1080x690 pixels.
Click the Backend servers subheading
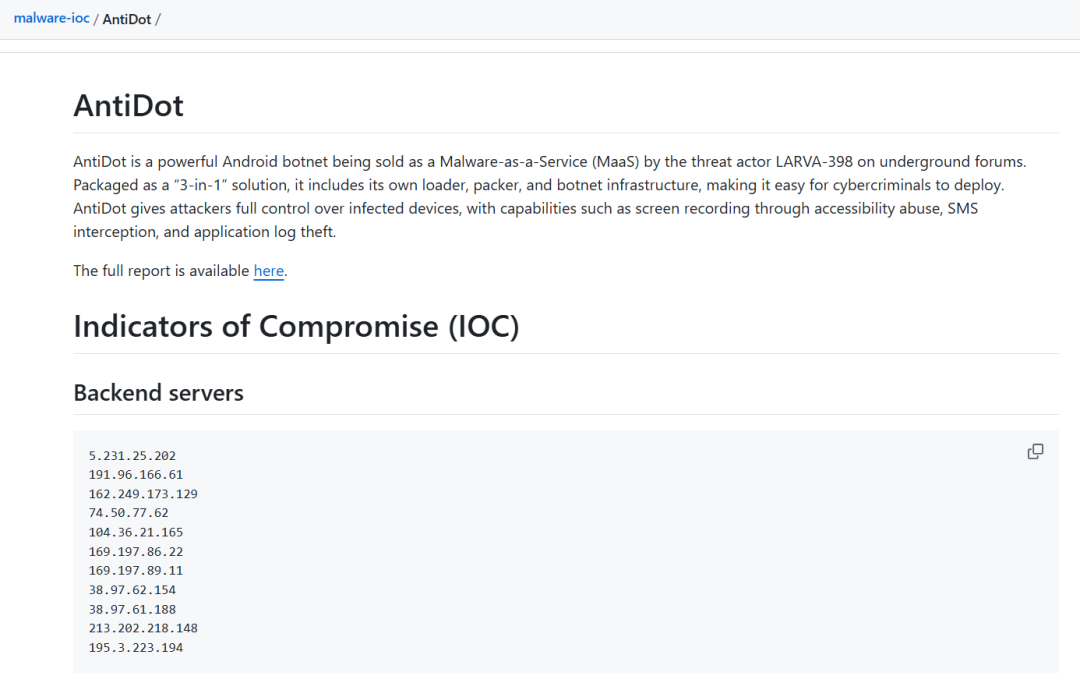pos(158,393)
